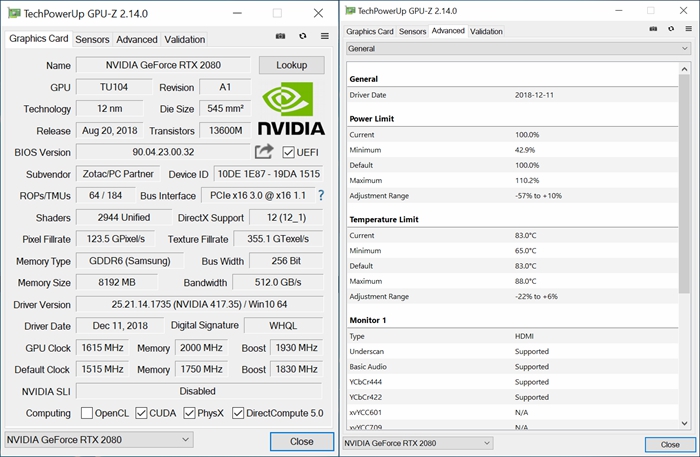Click the YCbCr444 row
The height and width of the screenshot is (457, 700).
point(512,382)
